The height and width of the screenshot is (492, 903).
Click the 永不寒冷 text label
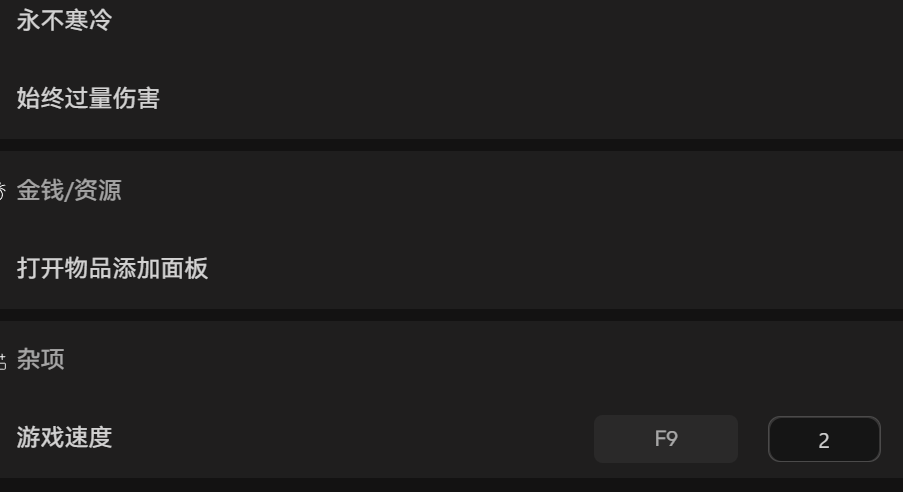[x=64, y=19]
